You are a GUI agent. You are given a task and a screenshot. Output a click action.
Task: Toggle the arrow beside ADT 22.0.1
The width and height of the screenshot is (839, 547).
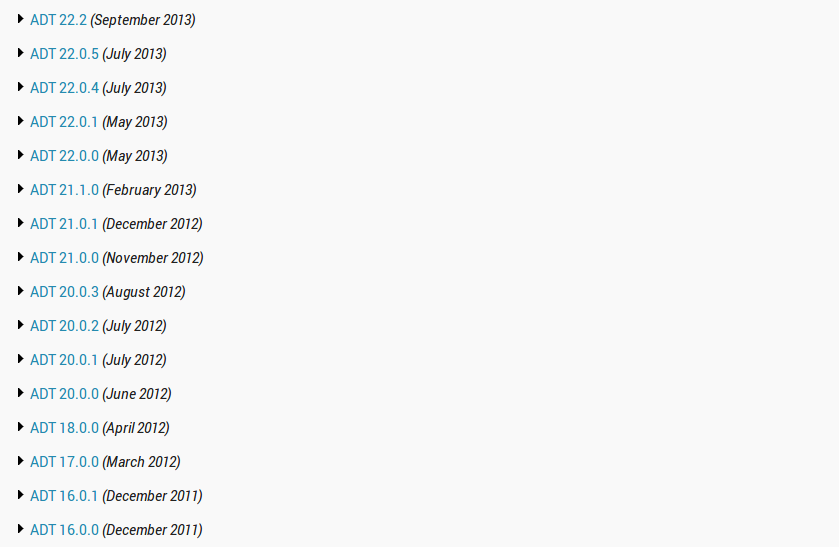point(20,120)
